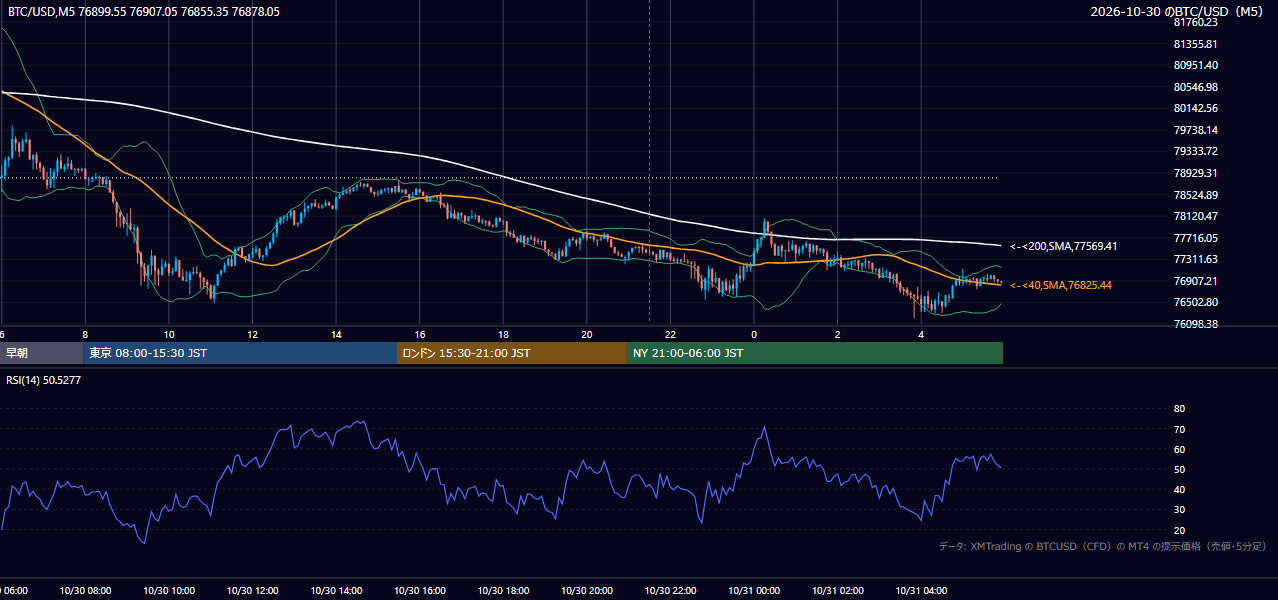Click the 10/30 12:00 date label

click(252, 591)
